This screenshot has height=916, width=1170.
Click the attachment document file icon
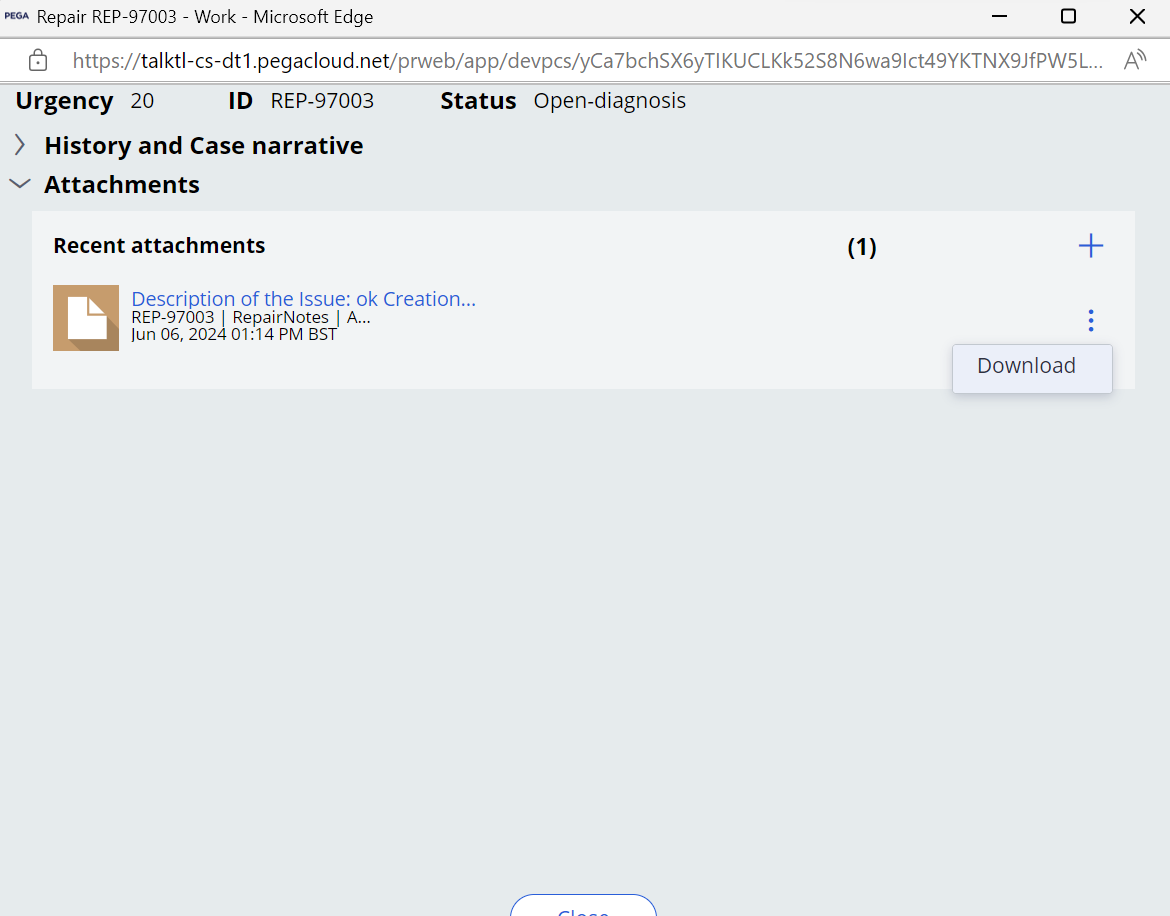pos(86,318)
